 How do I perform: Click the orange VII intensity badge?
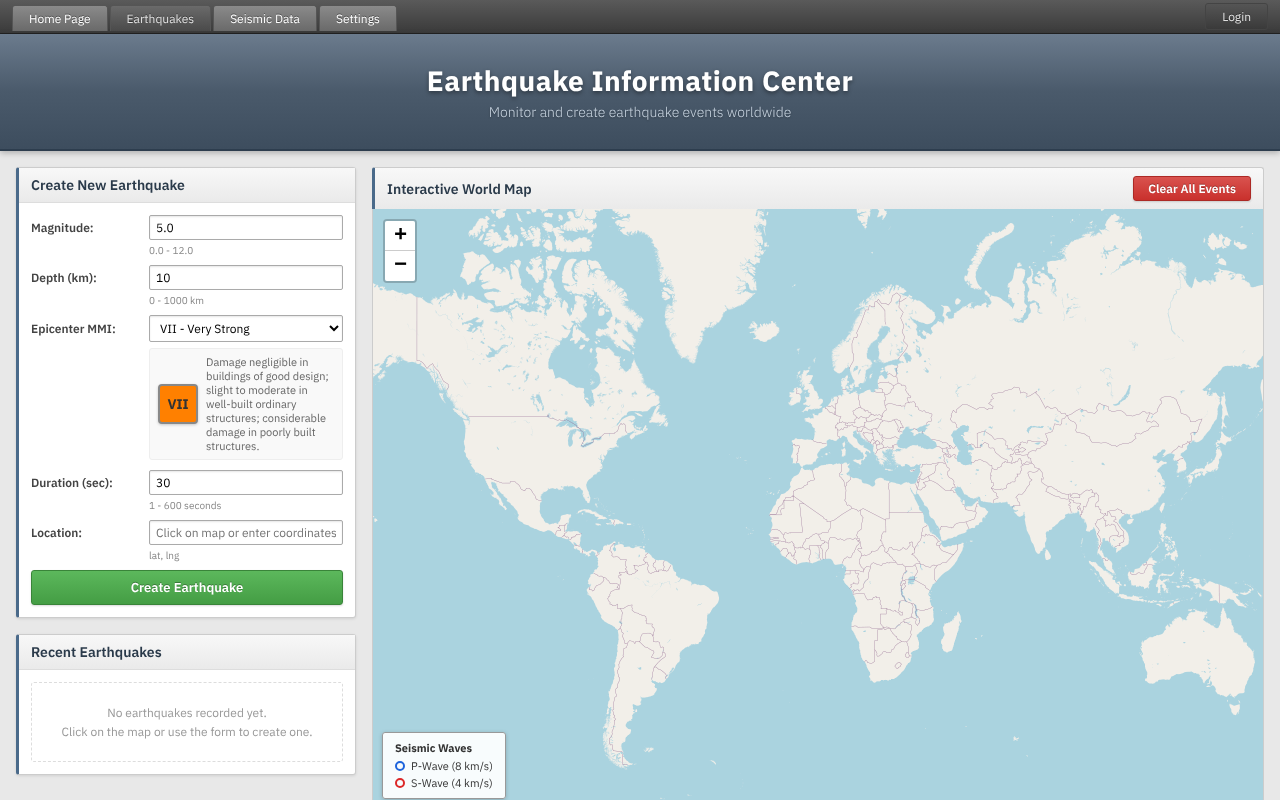(x=178, y=404)
